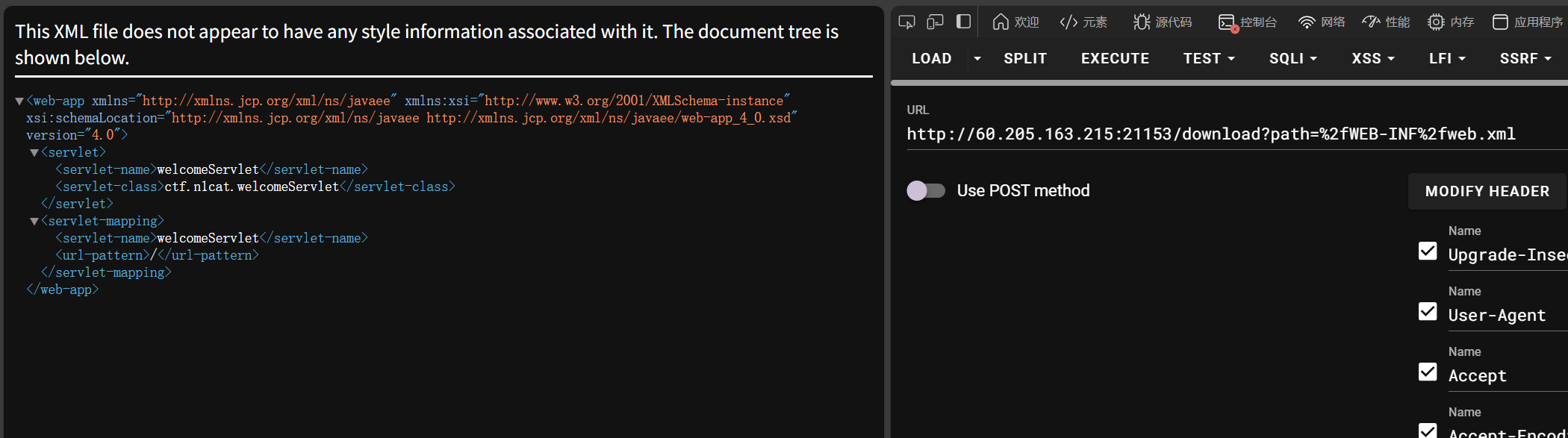The height and width of the screenshot is (438, 1568).
Task: Open the LOAD dropdown arrow
Action: tap(977, 58)
